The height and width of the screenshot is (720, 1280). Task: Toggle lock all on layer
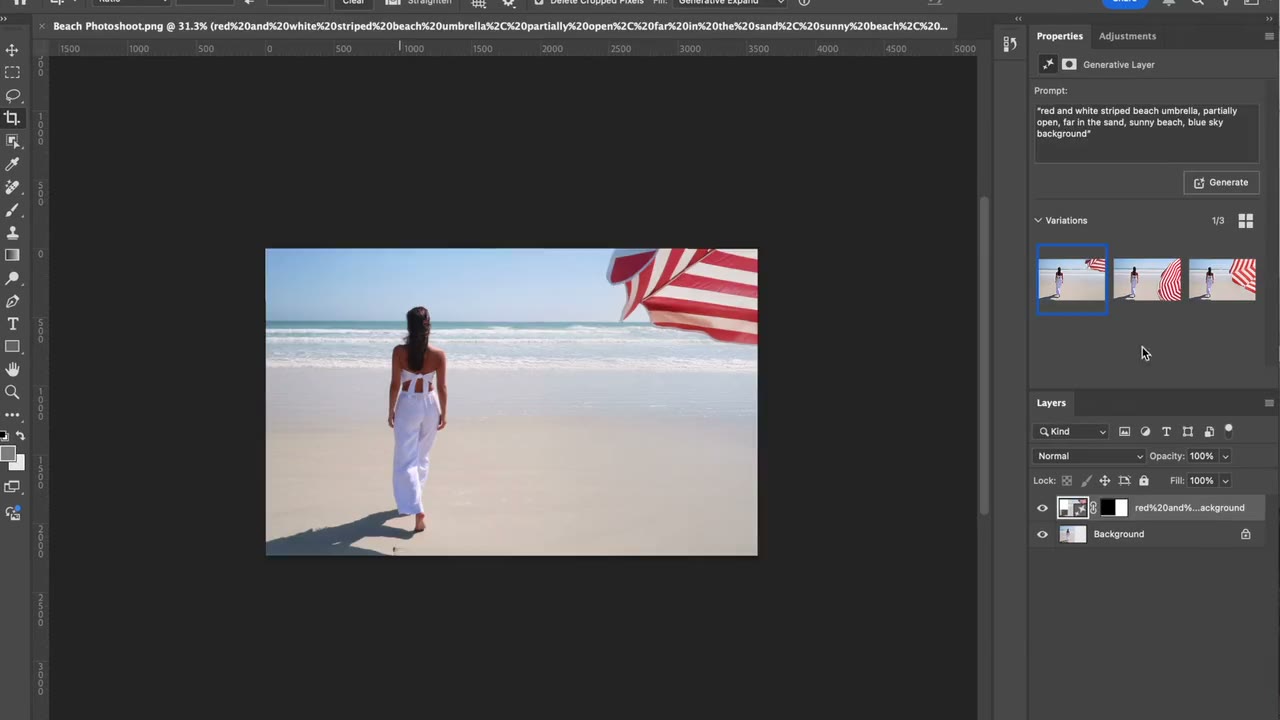pyautogui.click(x=1144, y=481)
